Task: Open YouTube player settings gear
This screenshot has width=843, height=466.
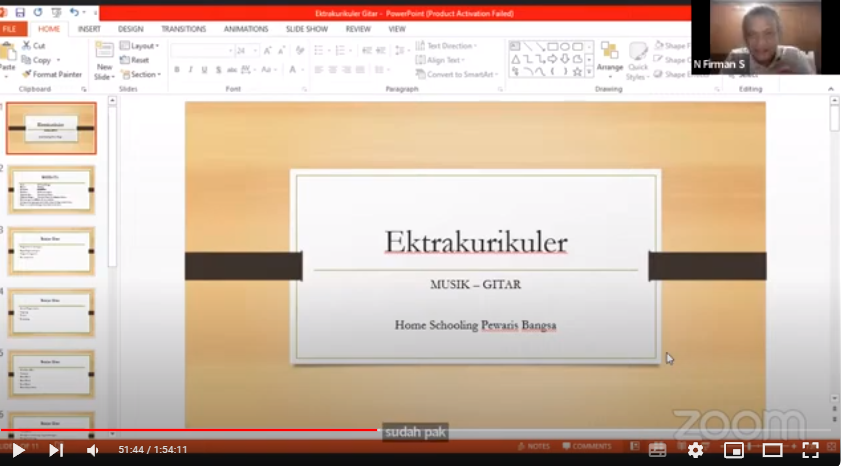Action: click(x=695, y=450)
